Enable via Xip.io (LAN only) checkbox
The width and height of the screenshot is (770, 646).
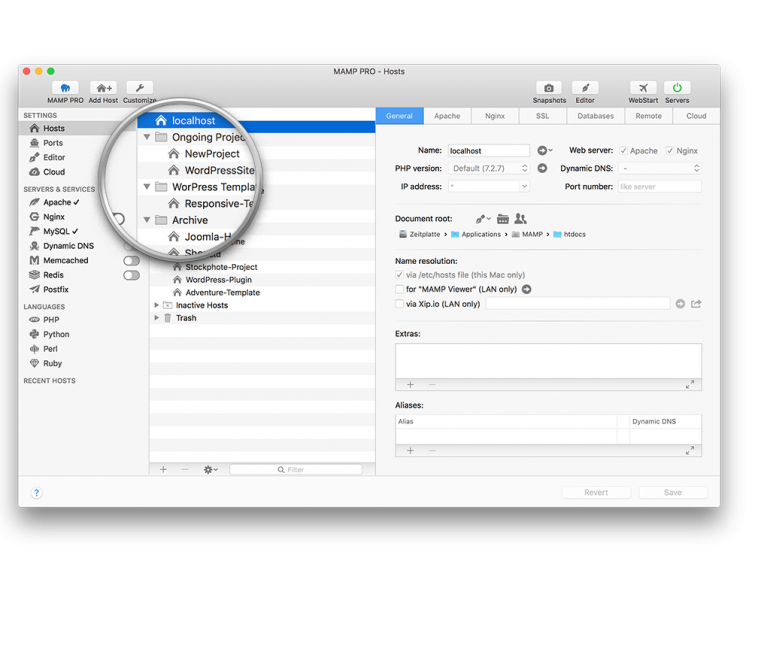pyautogui.click(x=399, y=304)
